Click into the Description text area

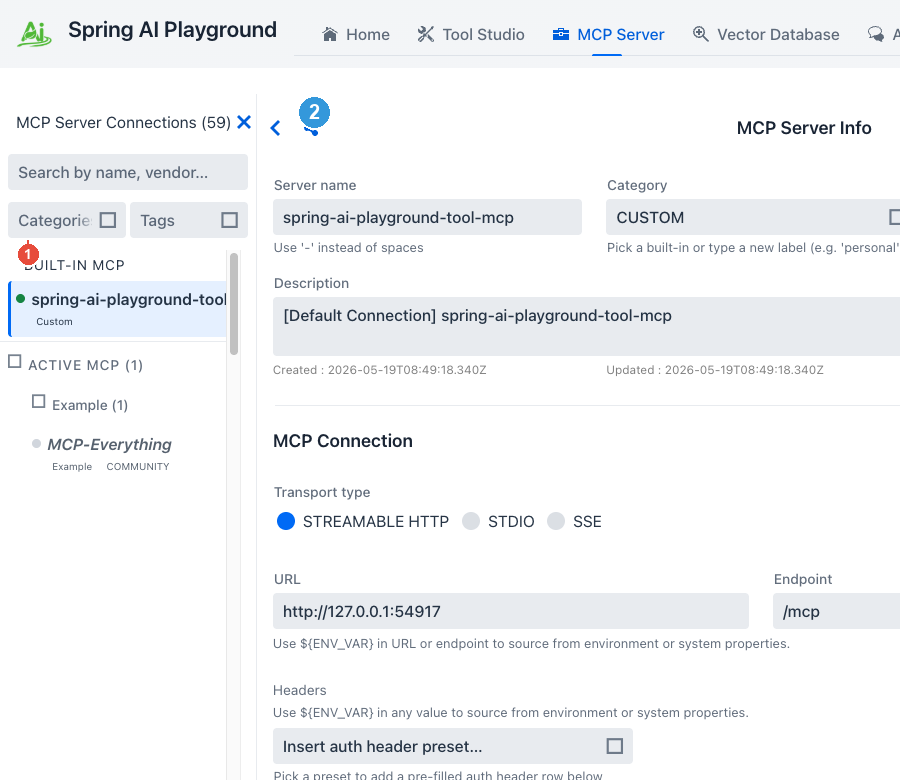(586, 326)
